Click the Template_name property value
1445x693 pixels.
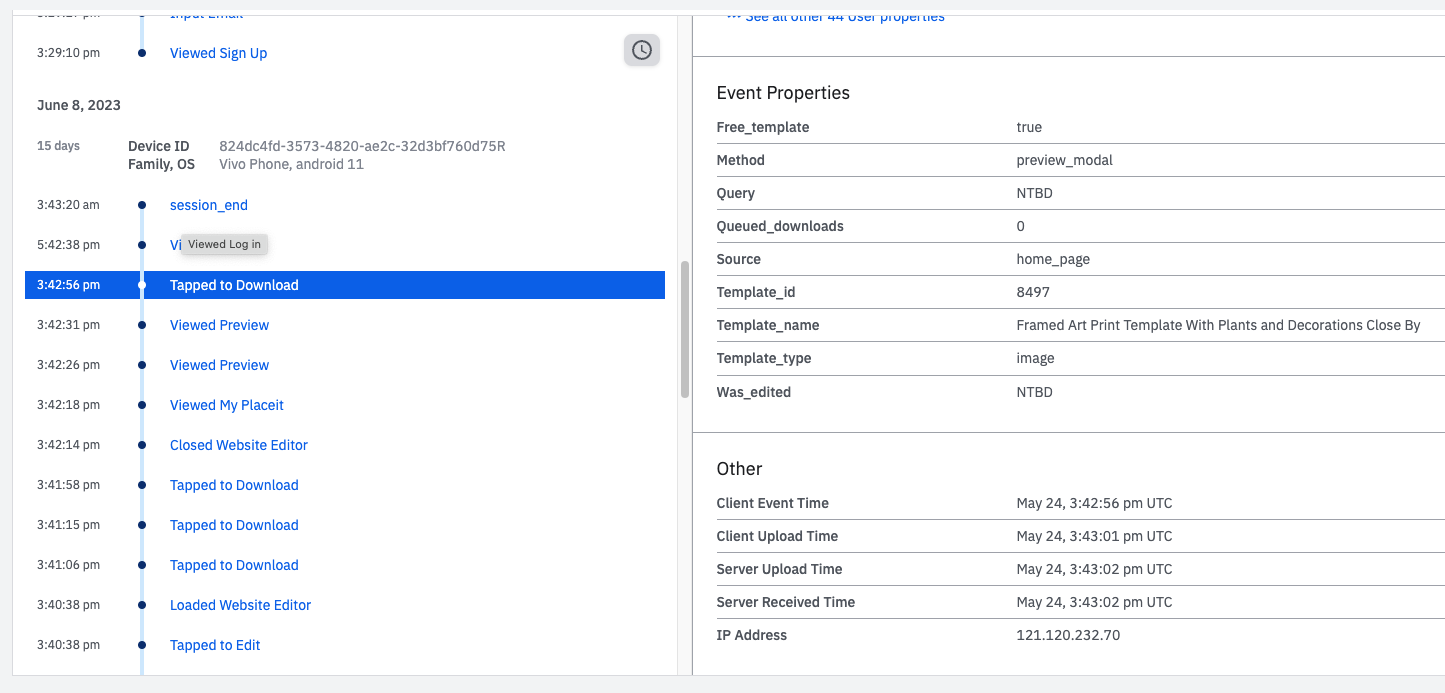tap(1217, 325)
